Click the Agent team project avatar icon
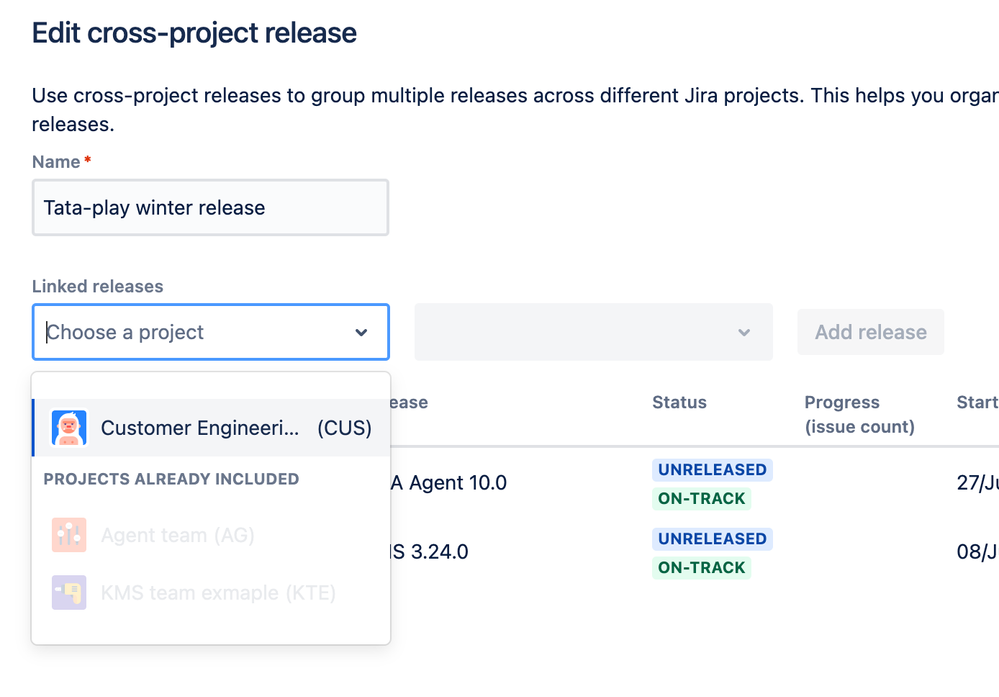The image size is (999, 697). (x=69, y=535)
